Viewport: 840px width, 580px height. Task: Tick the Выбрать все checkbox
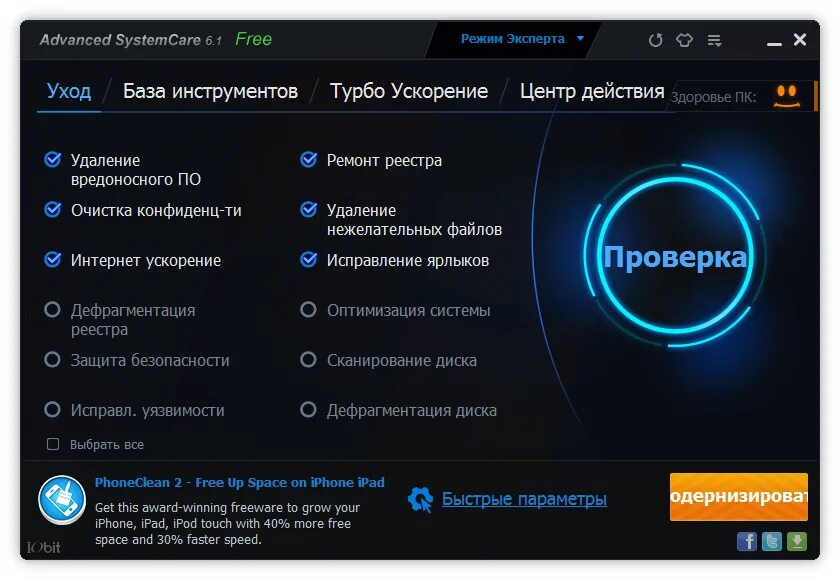[53, 444]
